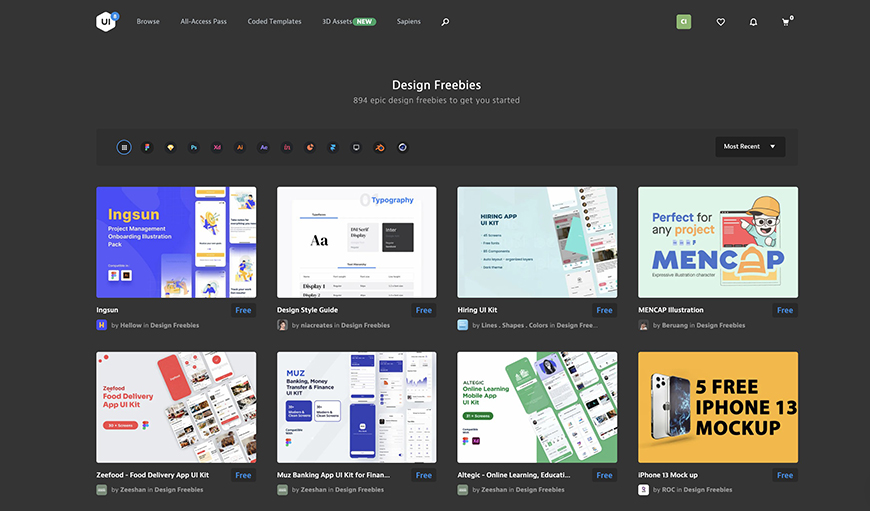
Task: Filter freebies by Blender icon
Action: [380, 148]
